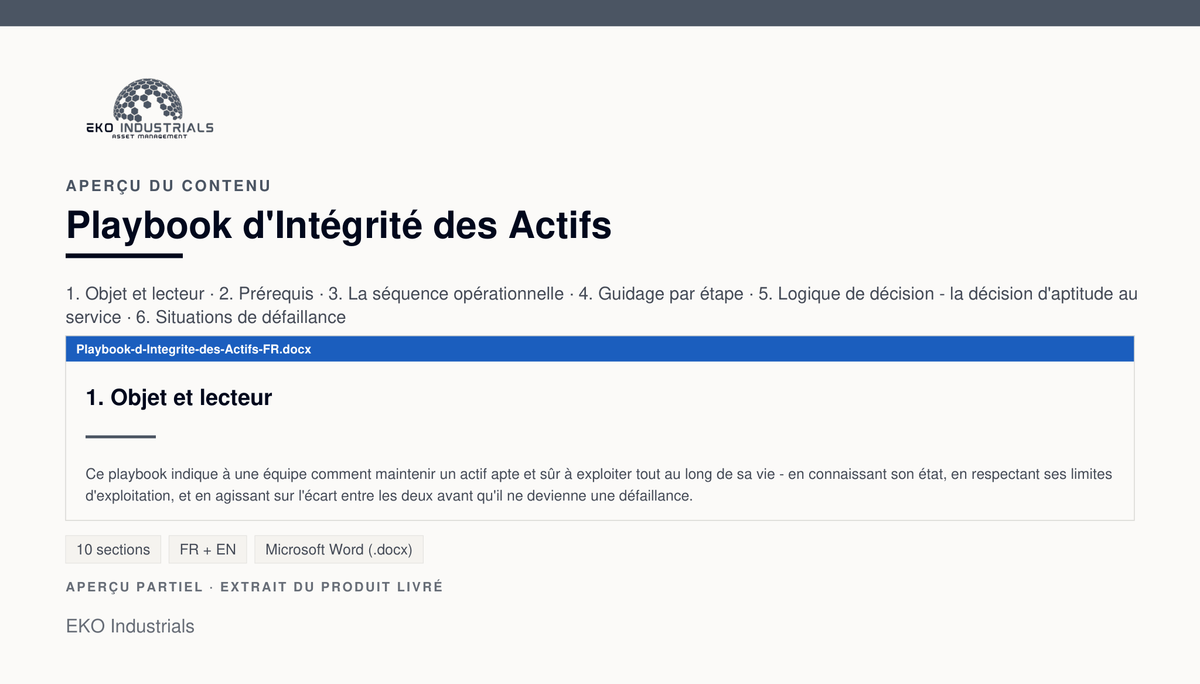Click the 'Aperçu partiel · Extrait du produit livré' note
The width and height of the screenshot is (1200, 684).
(x=254, y=587)
